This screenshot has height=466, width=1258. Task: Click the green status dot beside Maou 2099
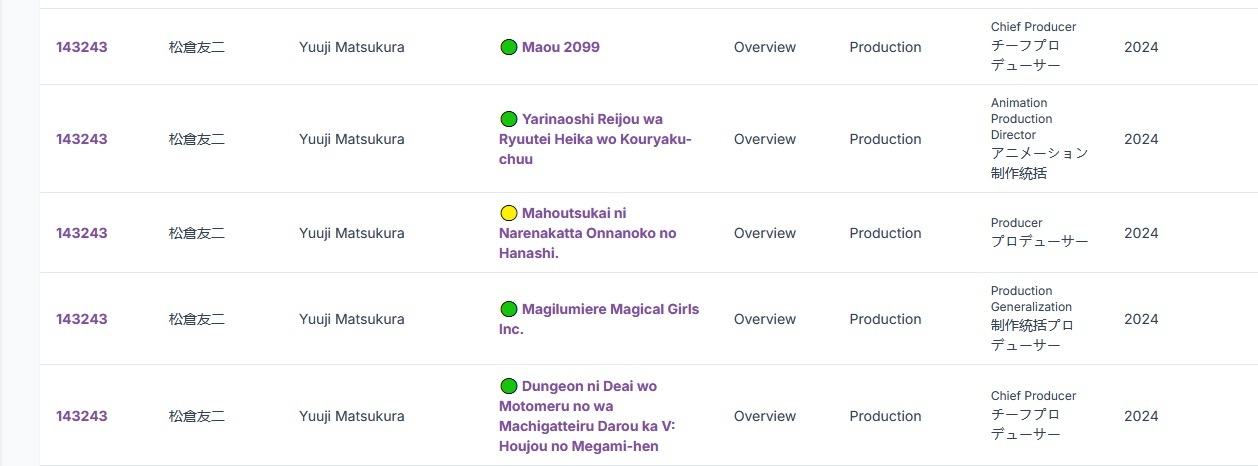click(x=508, y=47)
